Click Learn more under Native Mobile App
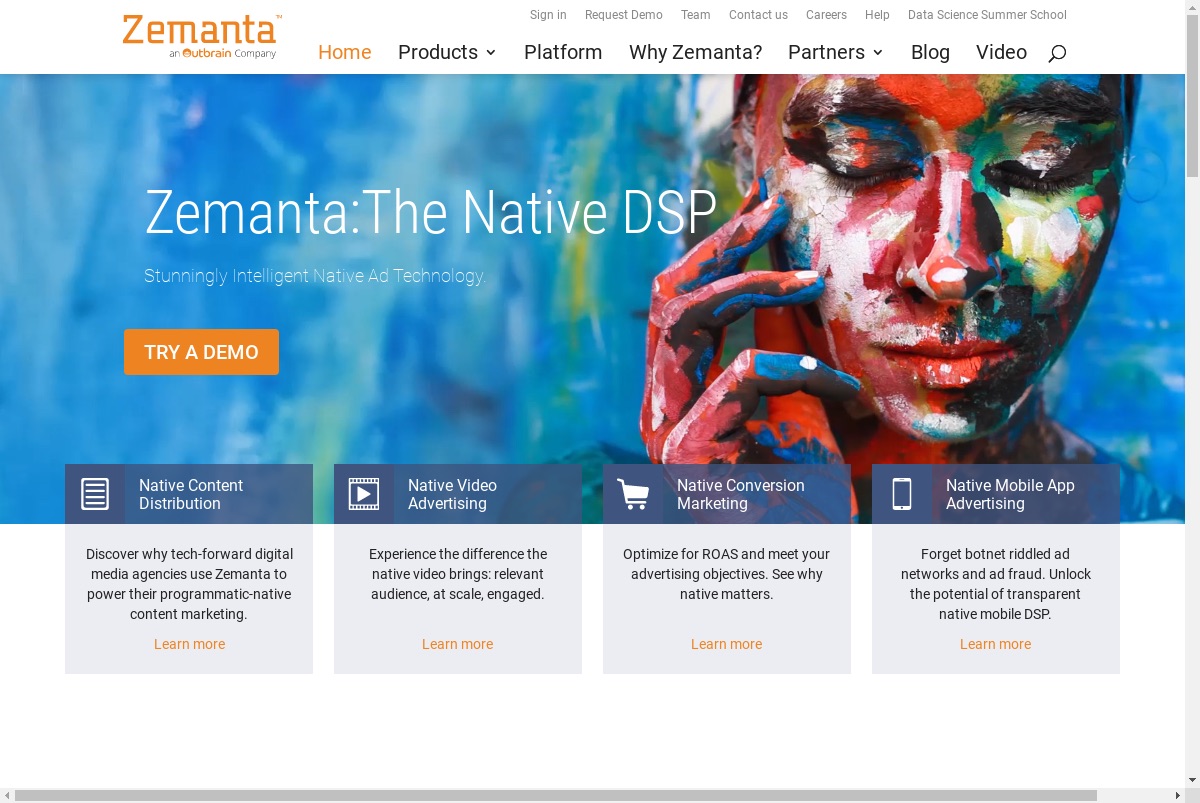Image resolution: width=1200 pixels, height=803 pixels. point(995,644)
